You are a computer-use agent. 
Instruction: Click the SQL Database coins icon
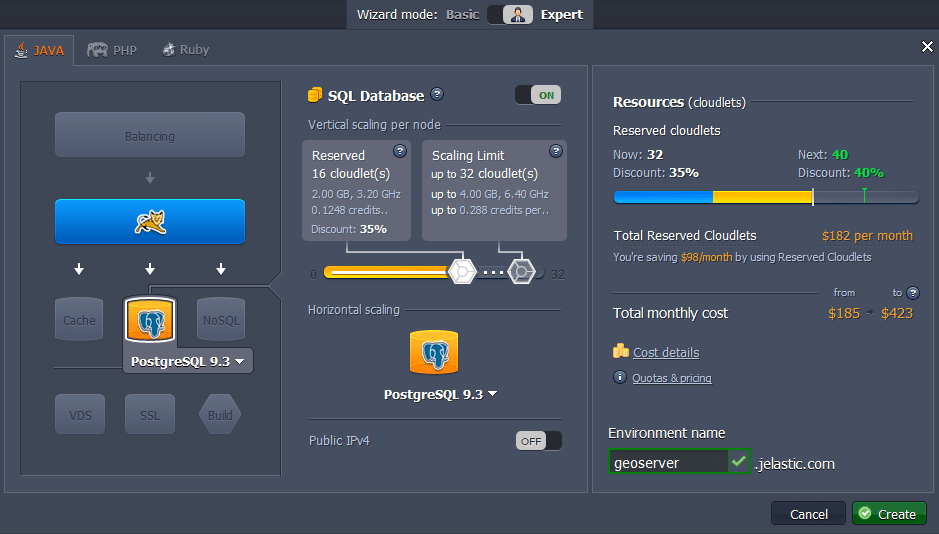(x=314, y=95)
